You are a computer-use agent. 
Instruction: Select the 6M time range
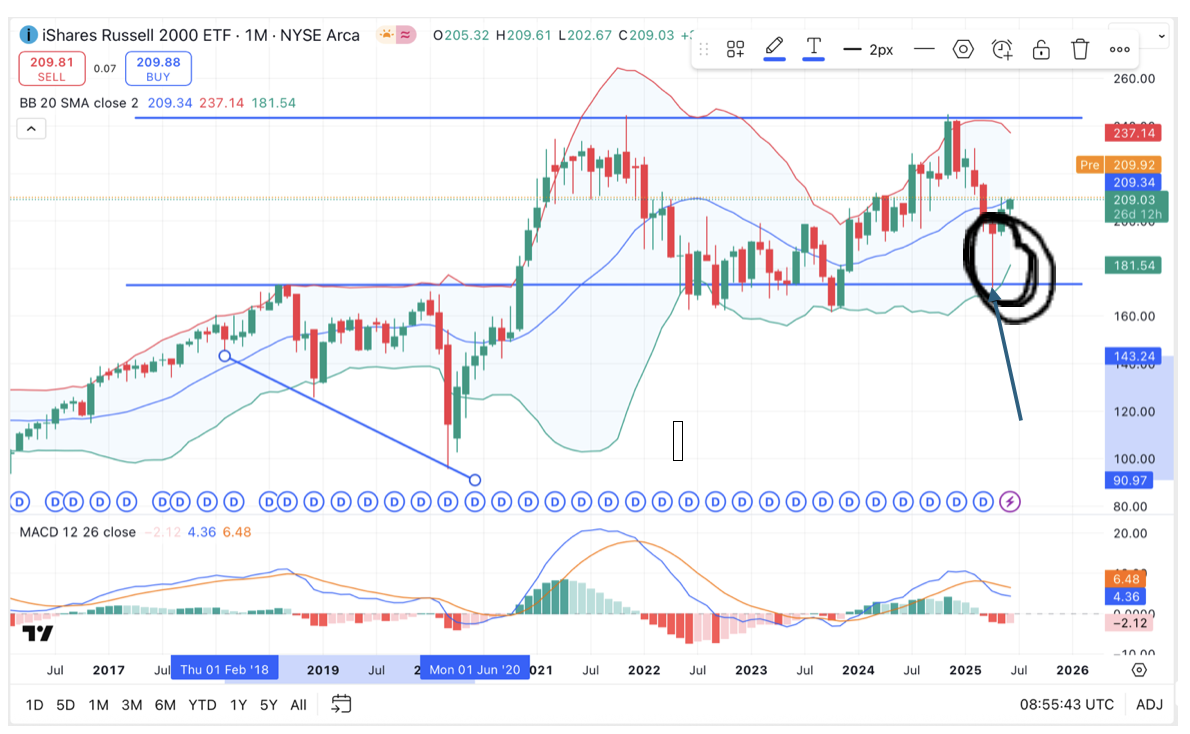[165, 705]
